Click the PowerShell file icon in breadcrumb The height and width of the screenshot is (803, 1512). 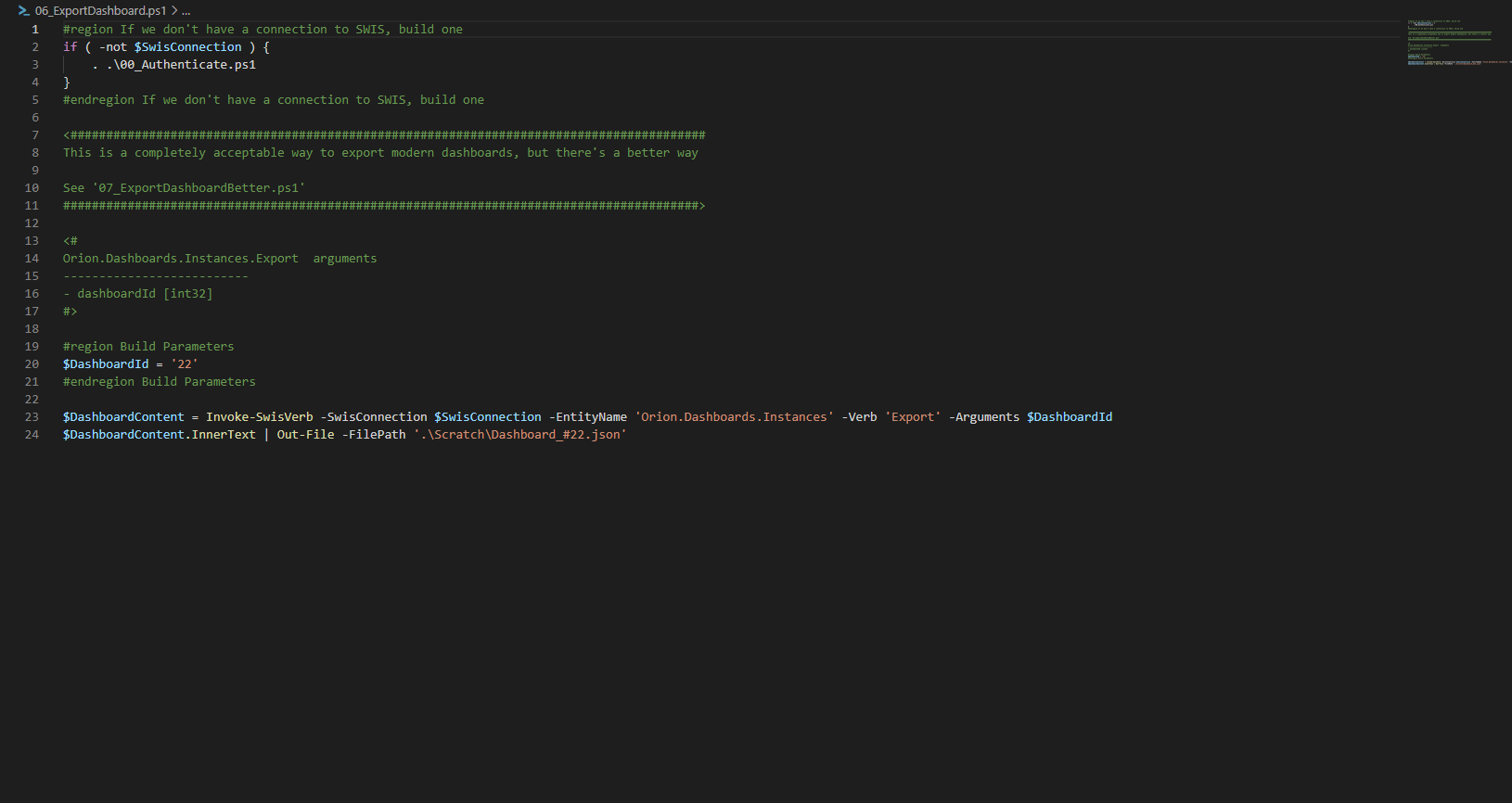click(23, 10)
